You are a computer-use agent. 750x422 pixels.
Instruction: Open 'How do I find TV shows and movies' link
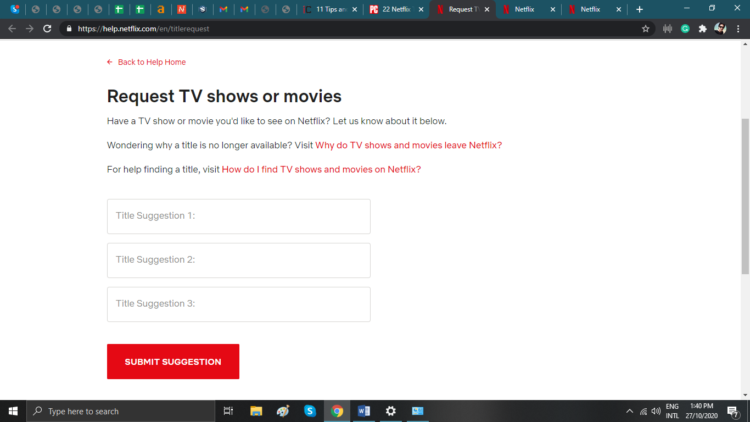click(x=321, y=169)
